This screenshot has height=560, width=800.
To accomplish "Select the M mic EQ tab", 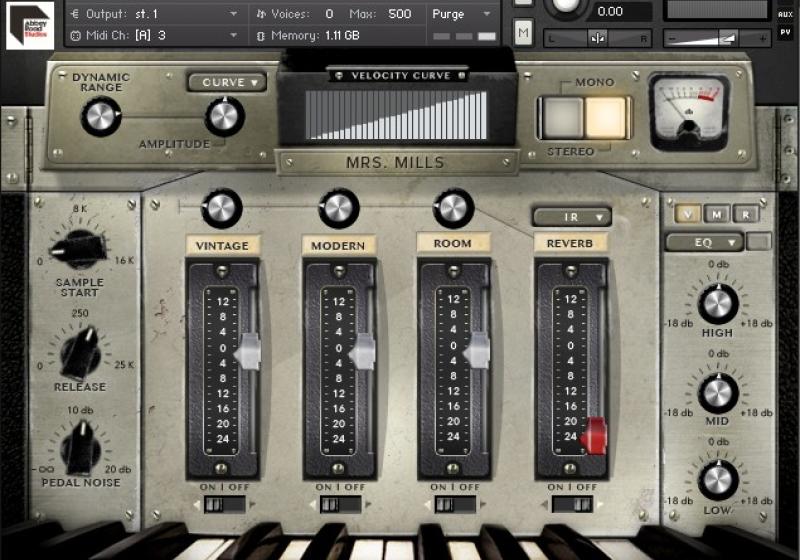I will pyautogui.click(x=717, y=214).
